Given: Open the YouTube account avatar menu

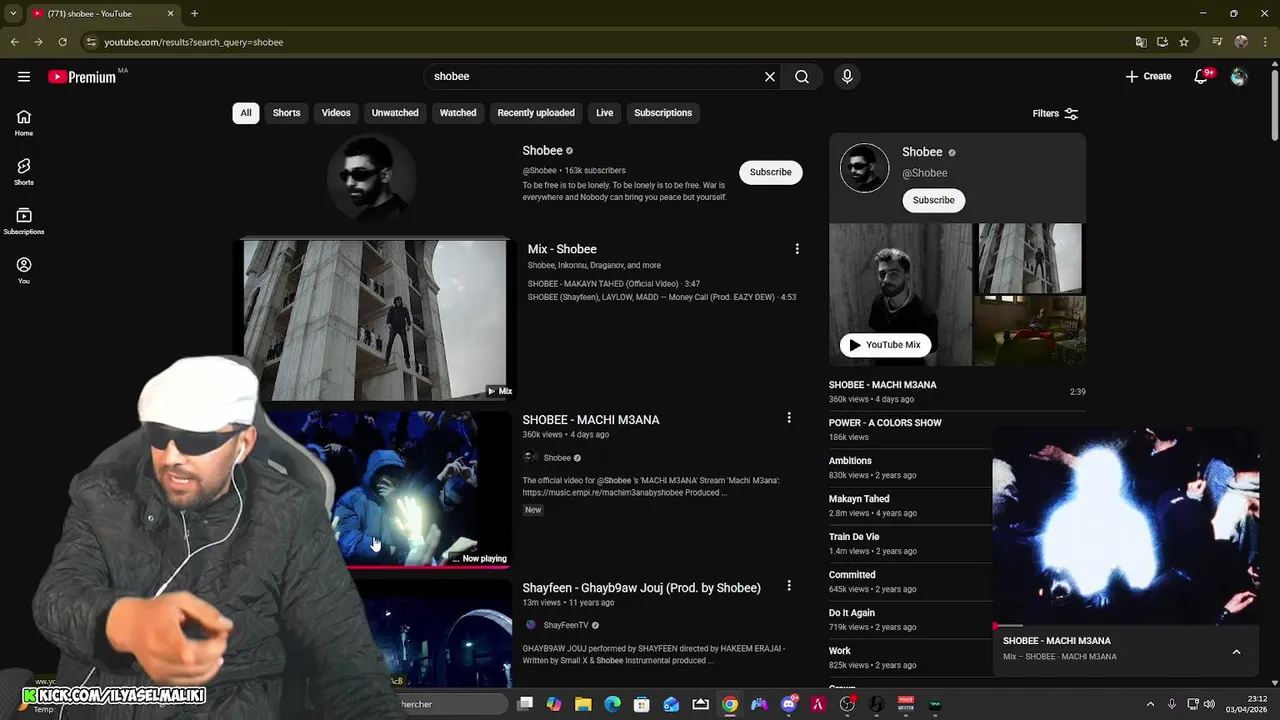Looking at the screenshot, I should pyautogui.click(x=1239, y=77).
